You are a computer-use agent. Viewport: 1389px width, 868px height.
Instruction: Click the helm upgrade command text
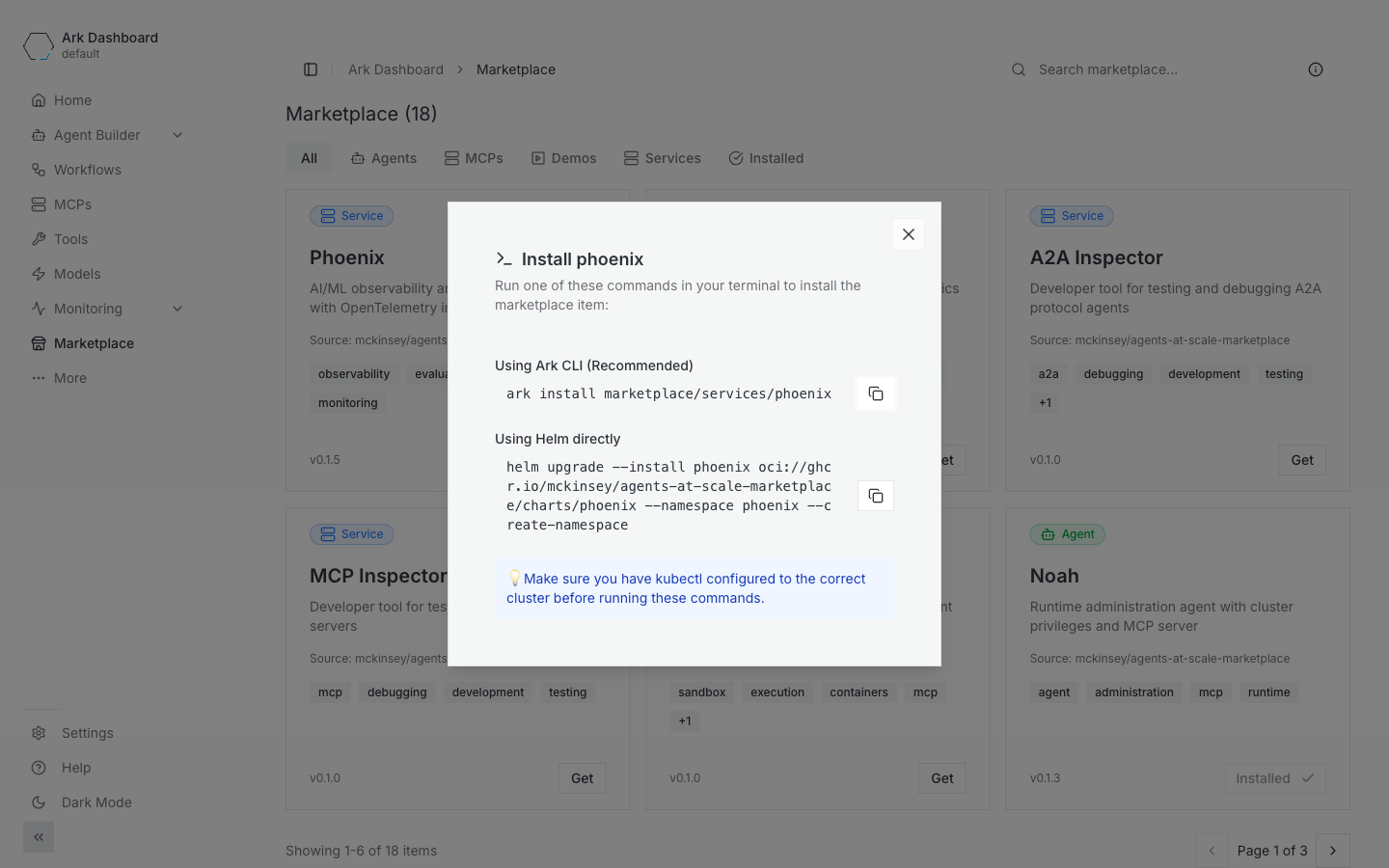click(x=668, y=496)
